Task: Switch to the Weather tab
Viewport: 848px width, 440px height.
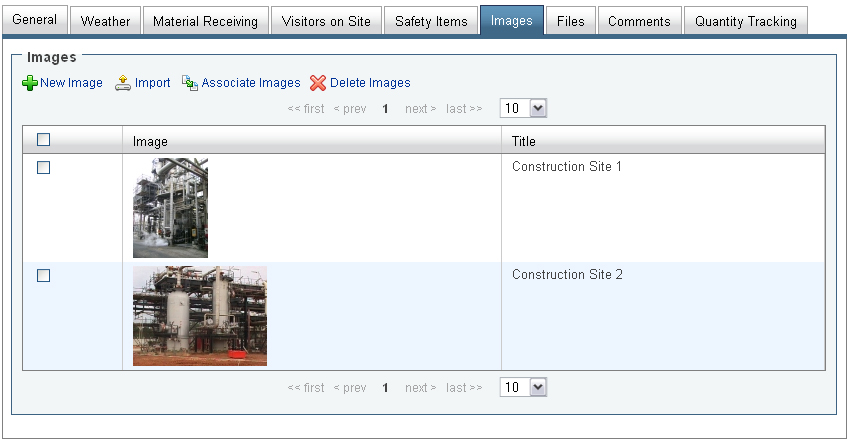Action: 105,21
